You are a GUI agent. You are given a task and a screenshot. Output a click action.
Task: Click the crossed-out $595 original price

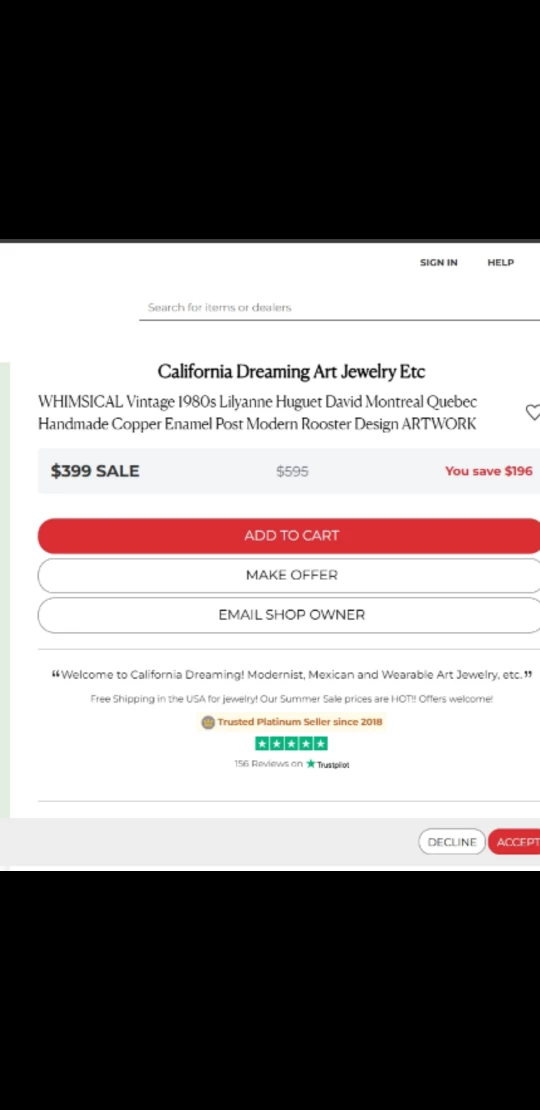coord(292,471)
